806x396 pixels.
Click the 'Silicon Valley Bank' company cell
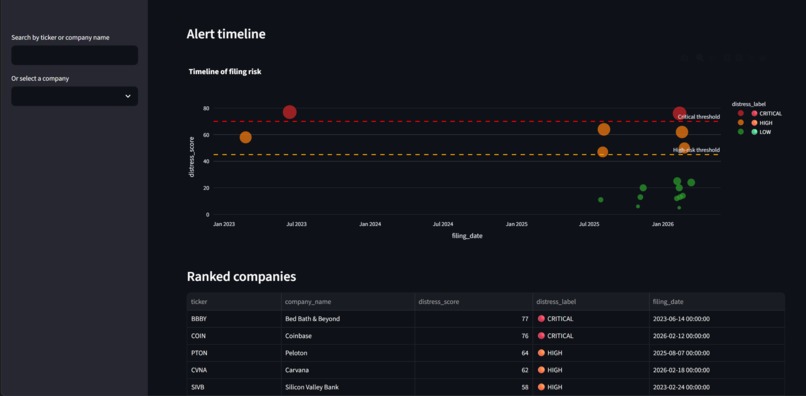(x=348, y=387)
